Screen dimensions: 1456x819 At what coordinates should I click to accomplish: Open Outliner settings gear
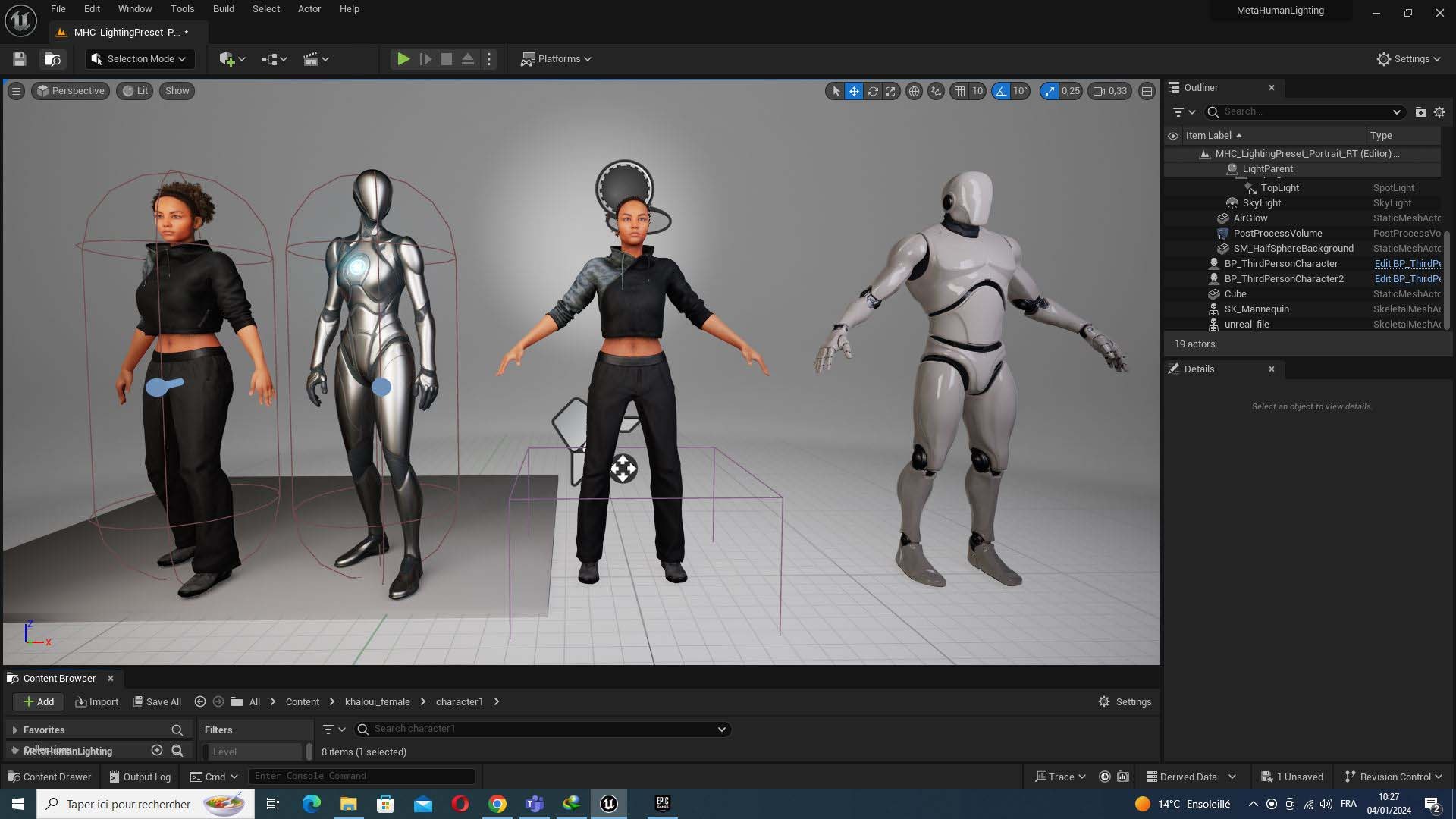point(1439,111)
